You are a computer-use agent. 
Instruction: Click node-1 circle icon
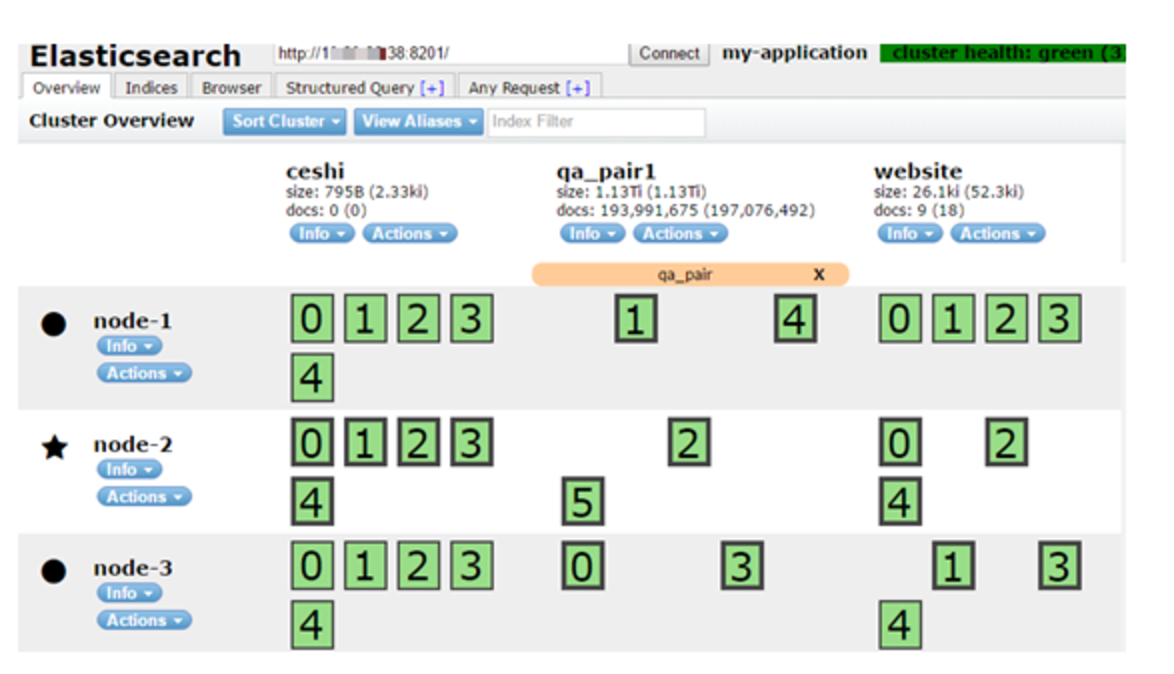pos(54,324)
